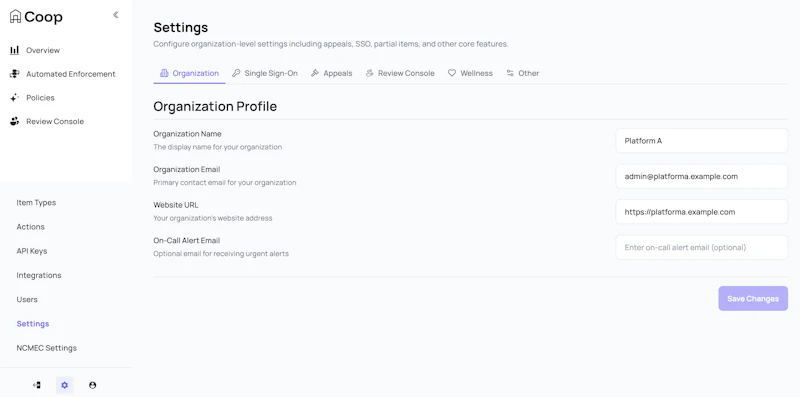The image size is (800, 397).
Task: Click the Coop logo icon
Action: pos(15,16)
